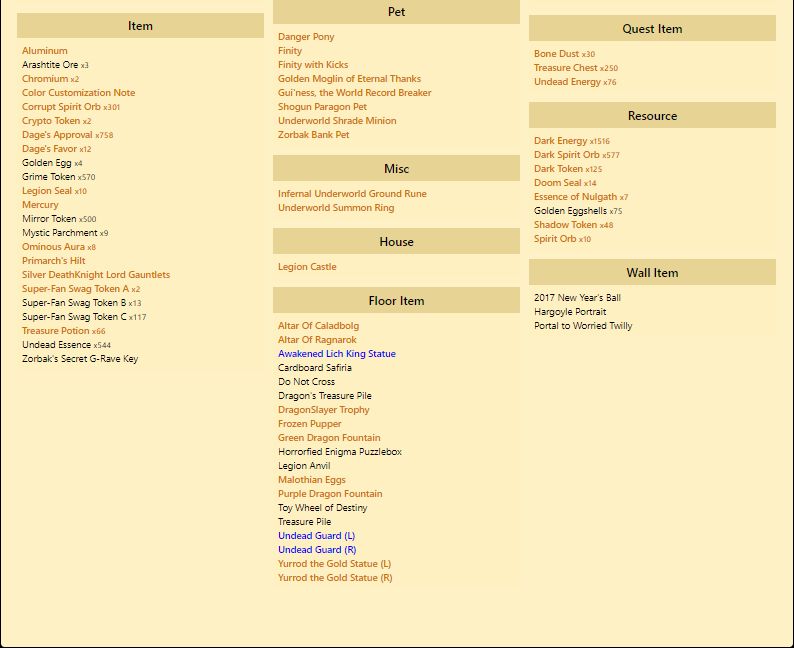Open the Bone Dust quest item link

(557, 54)
